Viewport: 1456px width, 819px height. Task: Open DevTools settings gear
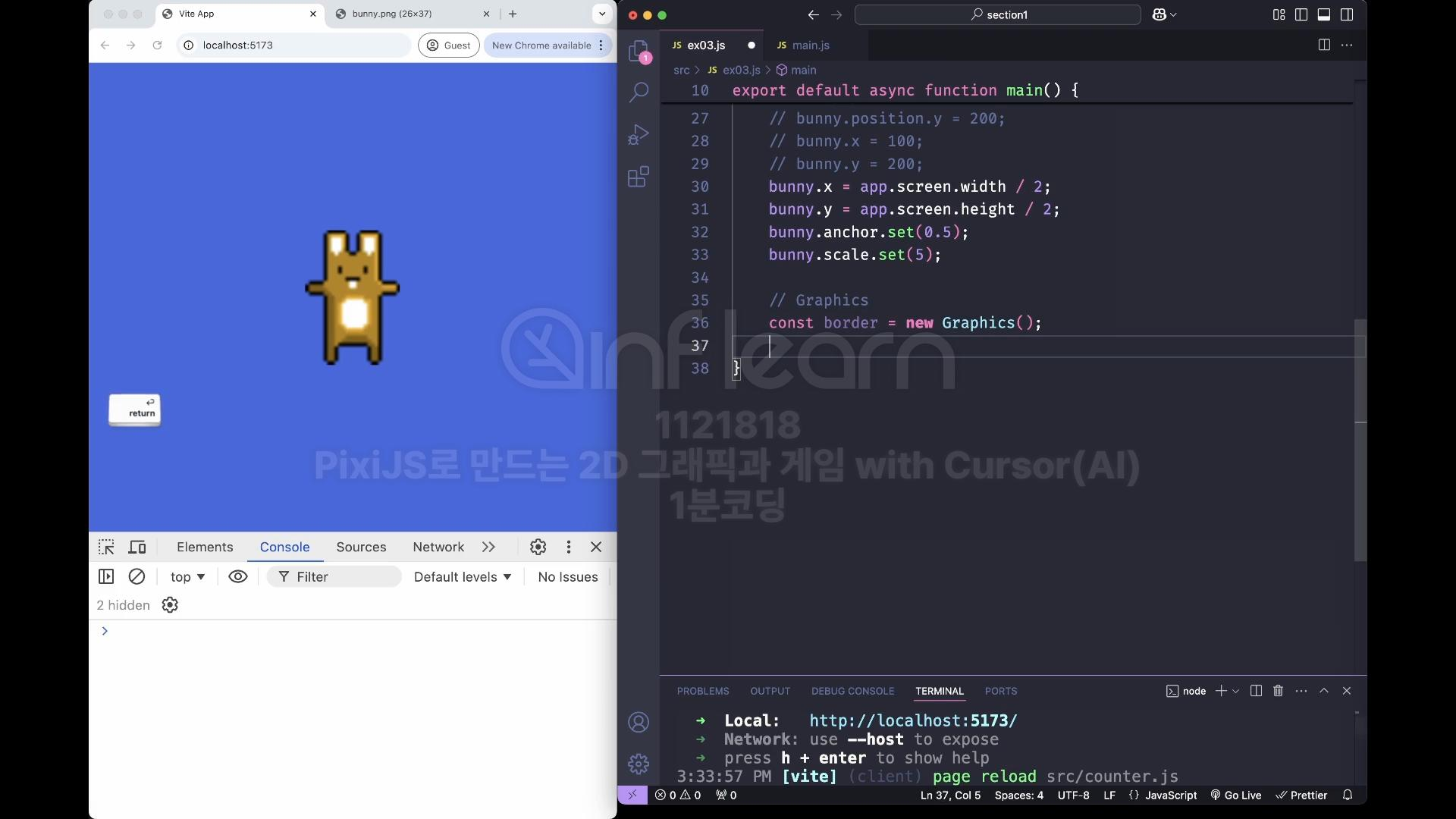click(x=538, y=547)
